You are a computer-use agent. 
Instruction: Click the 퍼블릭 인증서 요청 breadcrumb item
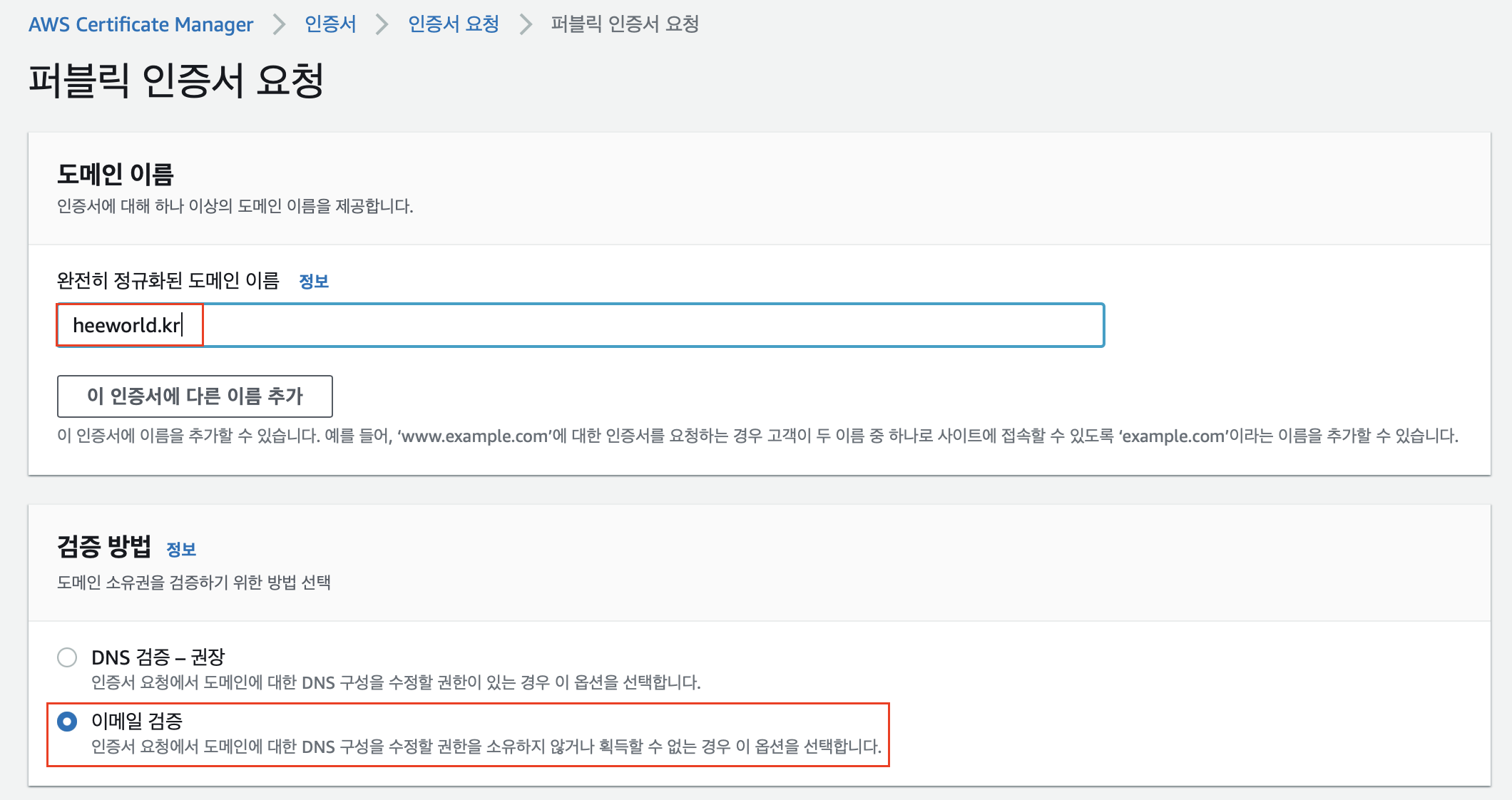625,24
